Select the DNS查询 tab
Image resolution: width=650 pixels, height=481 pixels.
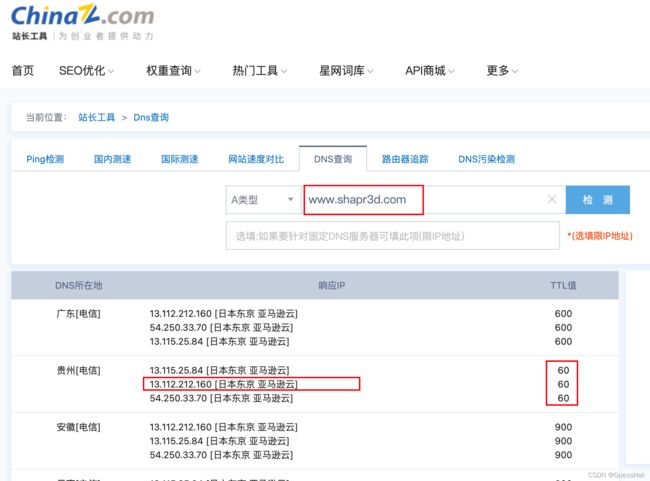[333, 159]
